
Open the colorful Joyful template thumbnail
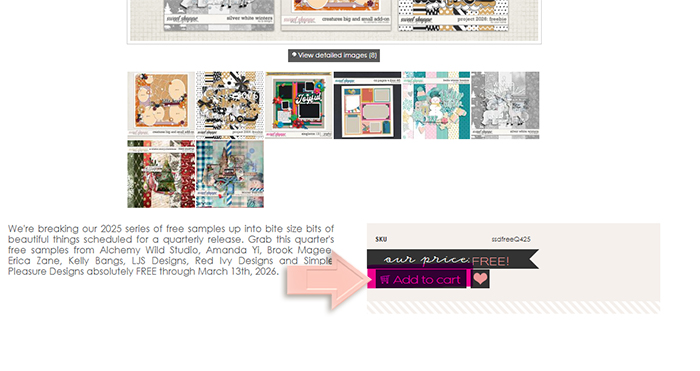click(x=299, y=105)
